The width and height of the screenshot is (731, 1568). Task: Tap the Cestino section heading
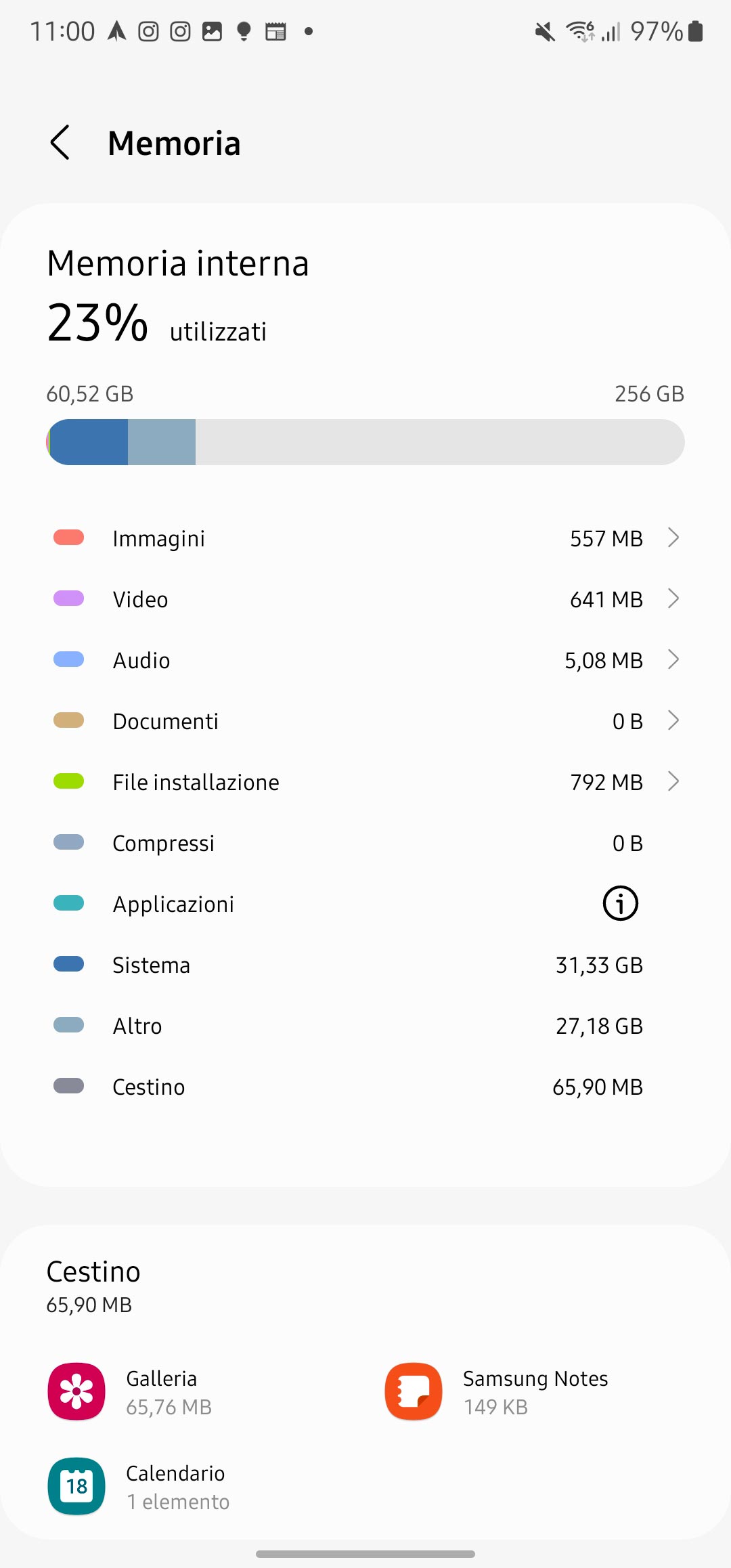point(93,1272)
